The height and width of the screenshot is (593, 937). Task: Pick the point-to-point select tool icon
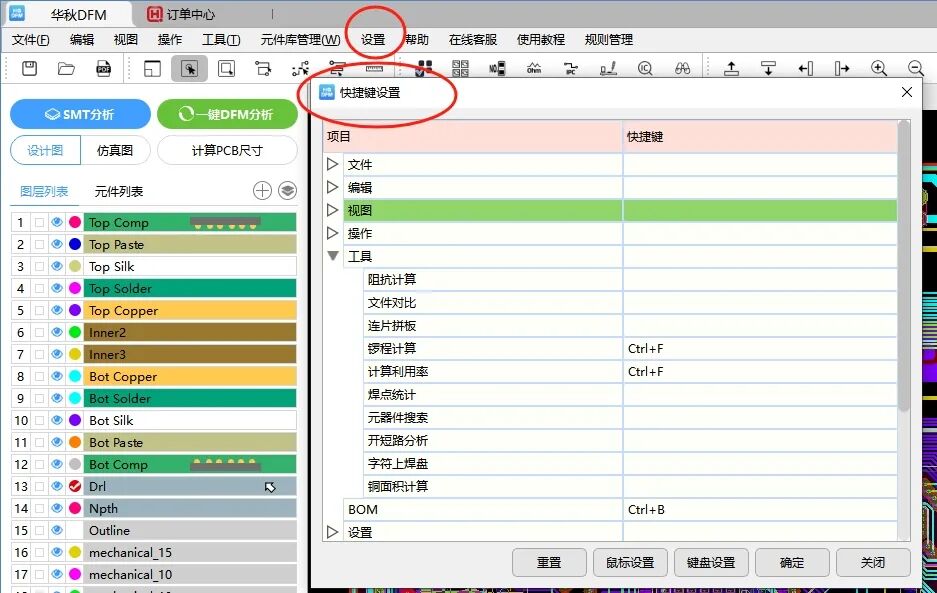pos(300,69)
